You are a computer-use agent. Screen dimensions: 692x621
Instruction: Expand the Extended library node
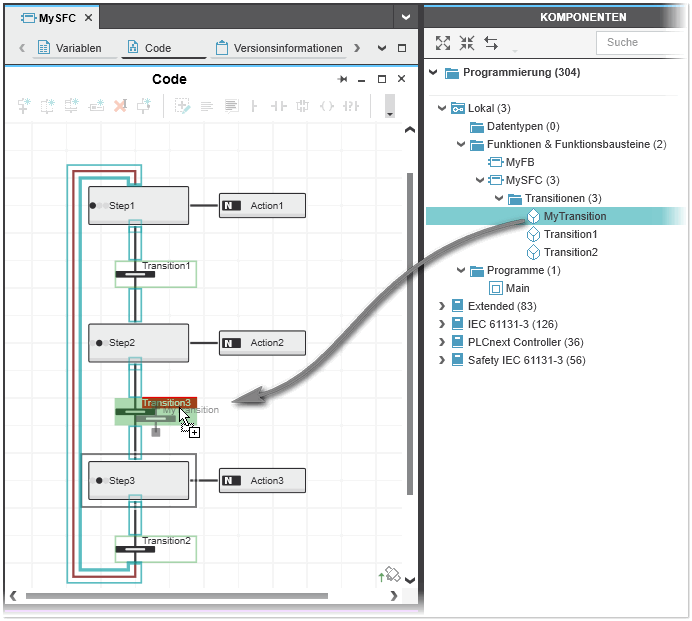pos(442,306)
